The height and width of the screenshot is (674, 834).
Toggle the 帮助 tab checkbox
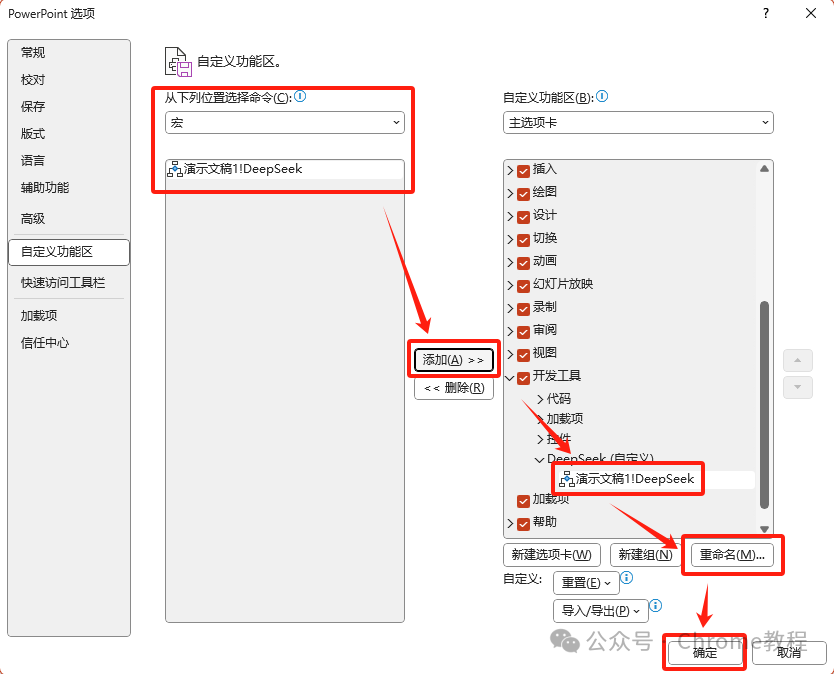tap(523, 524)
